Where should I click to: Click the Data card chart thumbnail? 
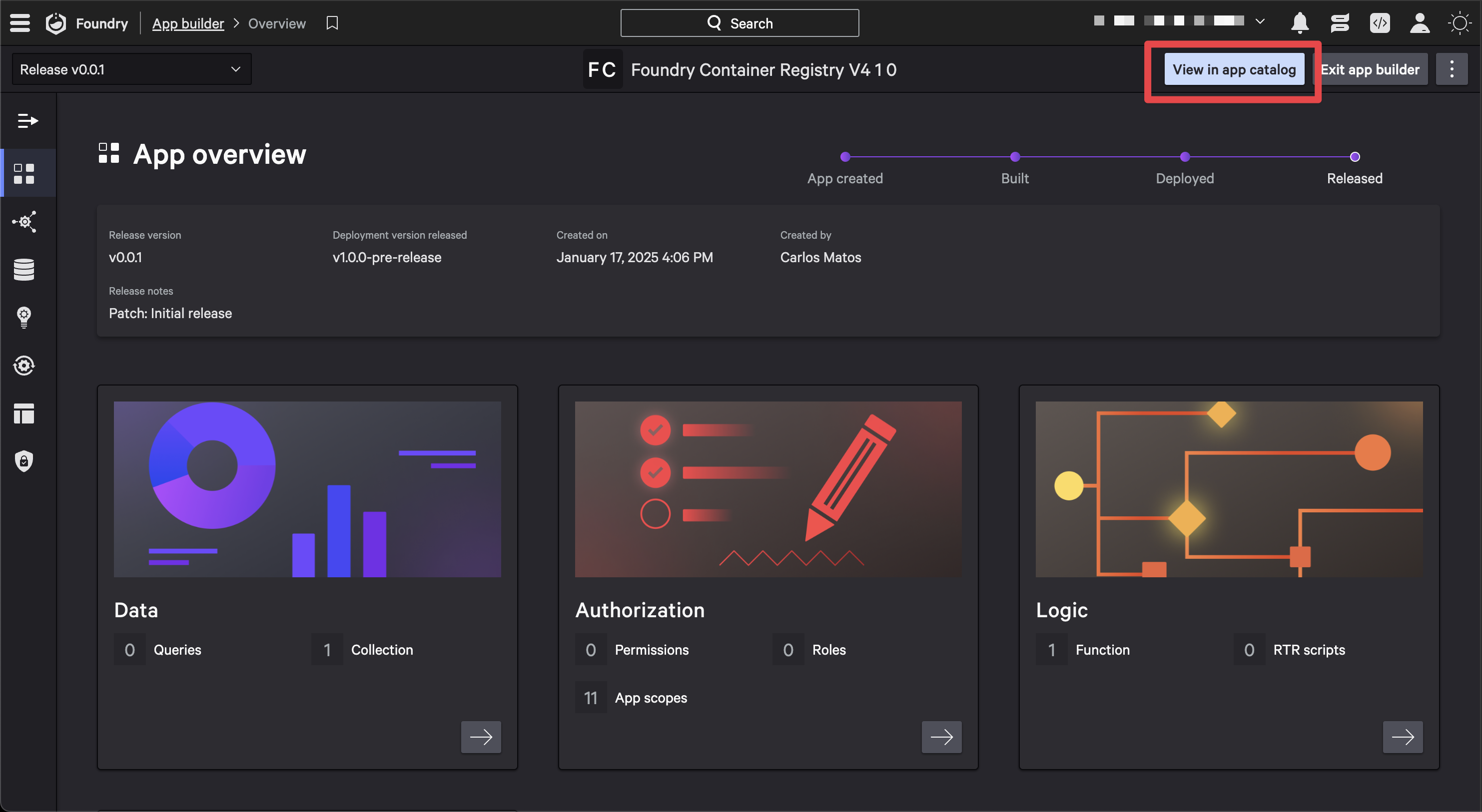(307, 489)
